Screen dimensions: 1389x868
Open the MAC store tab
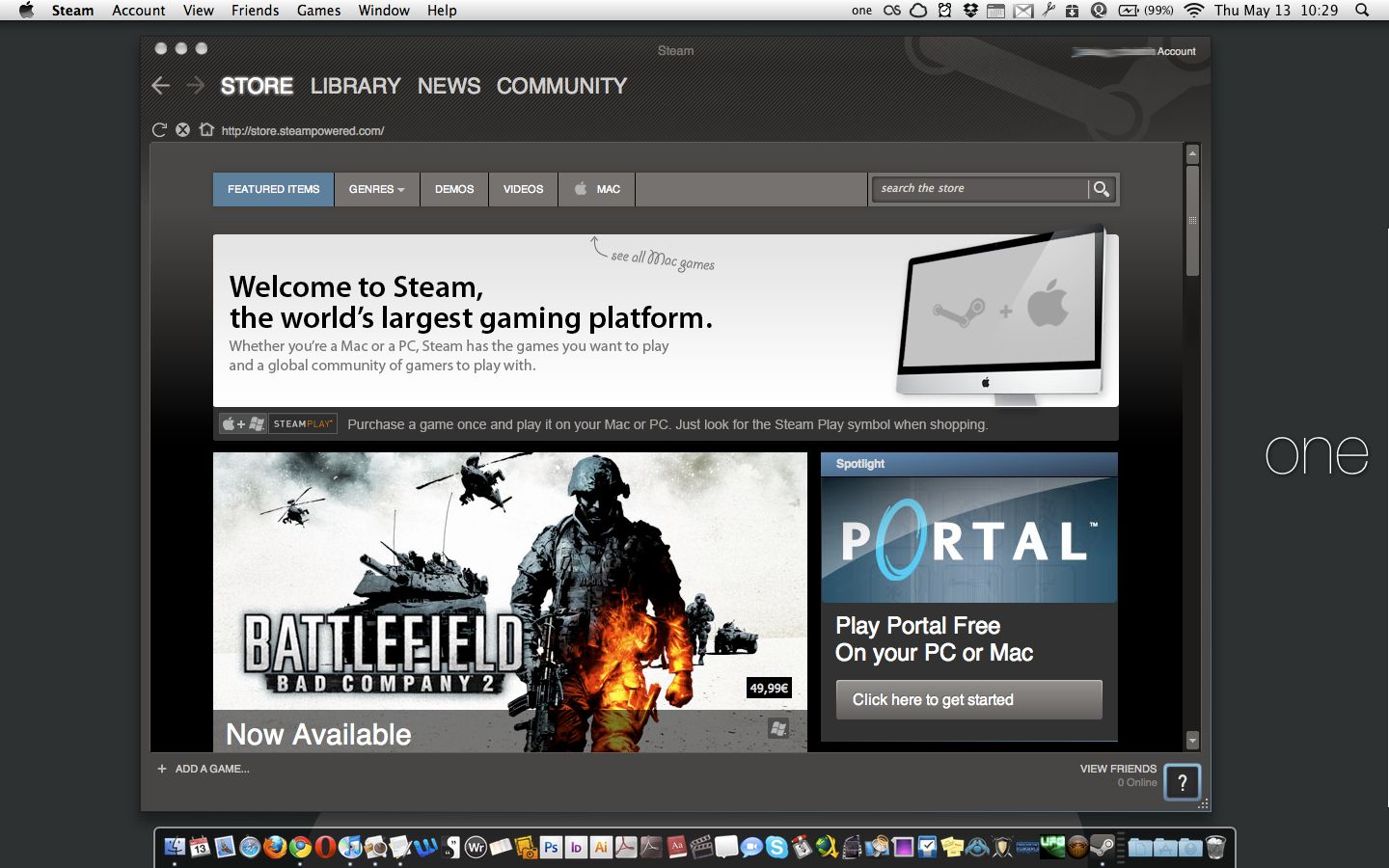click(x=597, y=189)
